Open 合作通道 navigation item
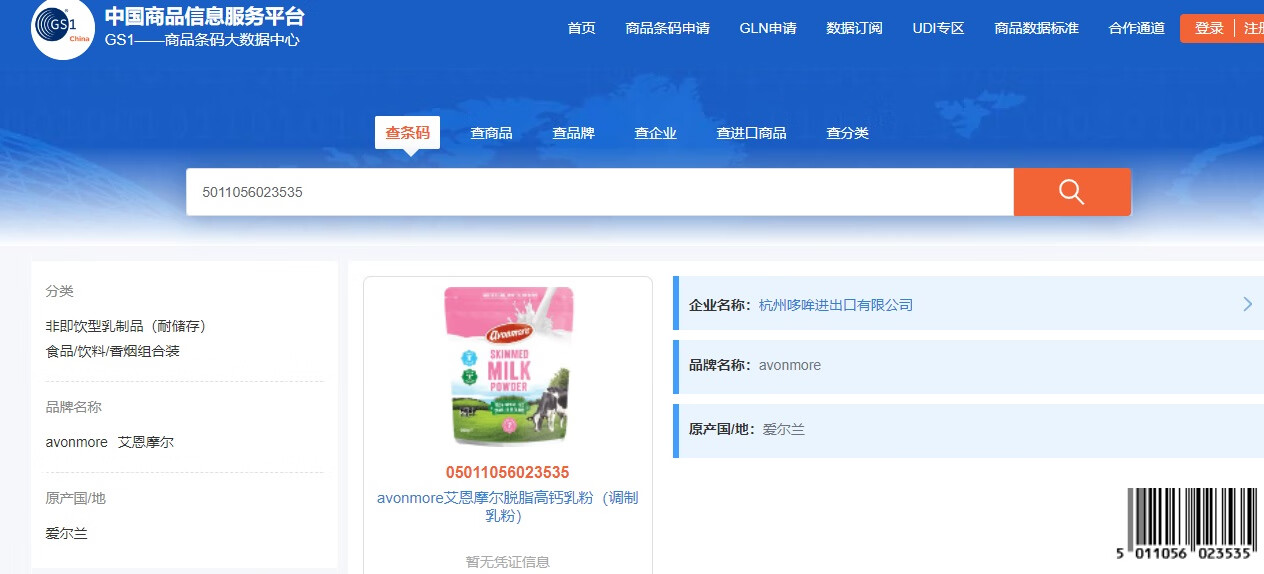 (x=1136, y=28)
